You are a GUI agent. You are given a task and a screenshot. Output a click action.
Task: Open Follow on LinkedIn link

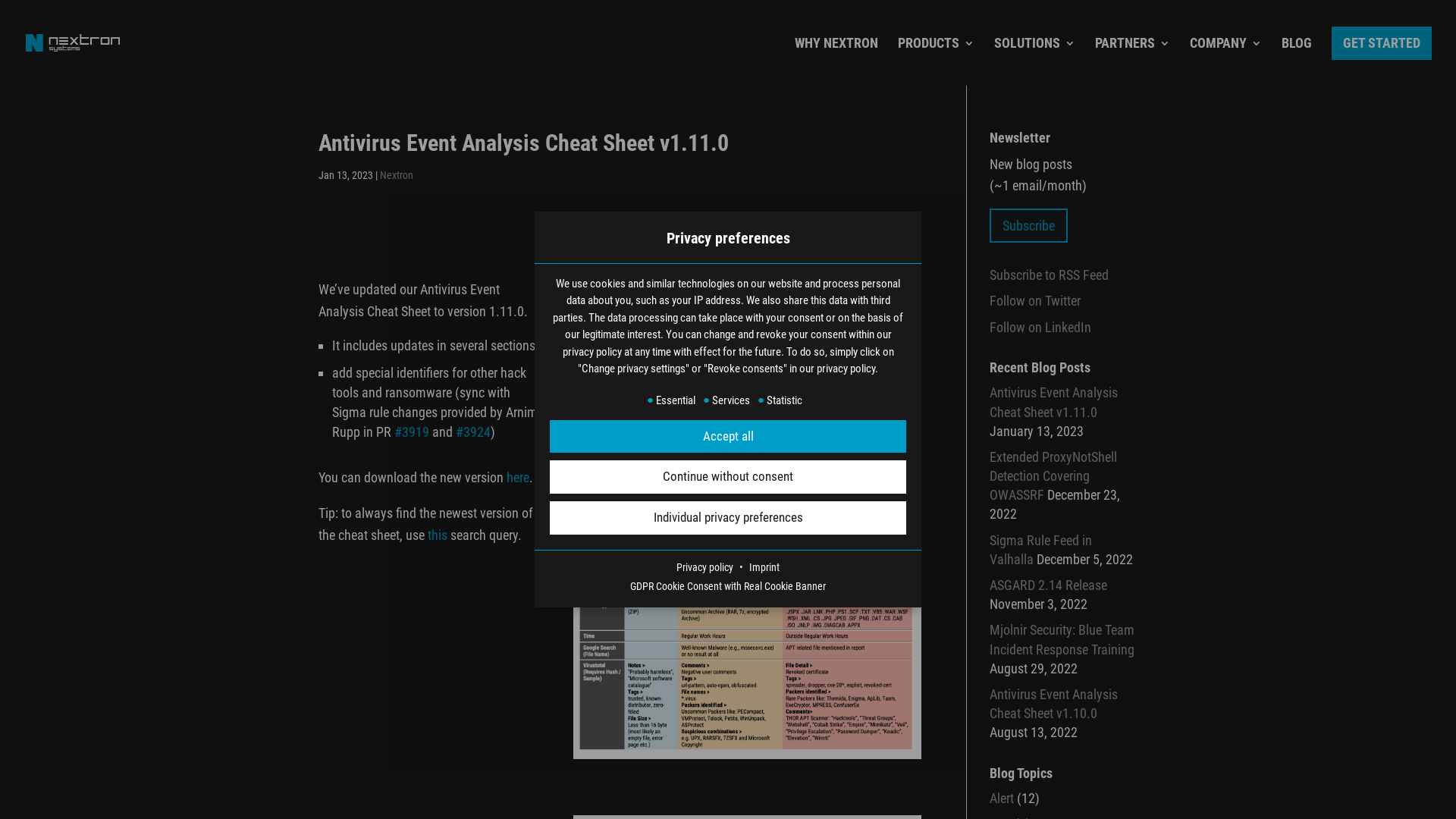click(x=1040, y=328)
